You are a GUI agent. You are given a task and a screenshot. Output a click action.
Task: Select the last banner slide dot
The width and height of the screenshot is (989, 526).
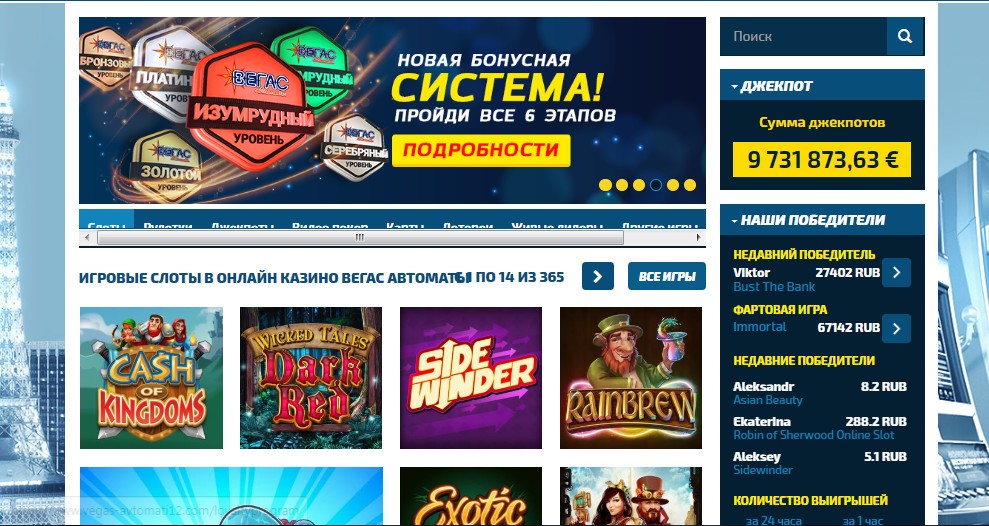click(690, 185)
